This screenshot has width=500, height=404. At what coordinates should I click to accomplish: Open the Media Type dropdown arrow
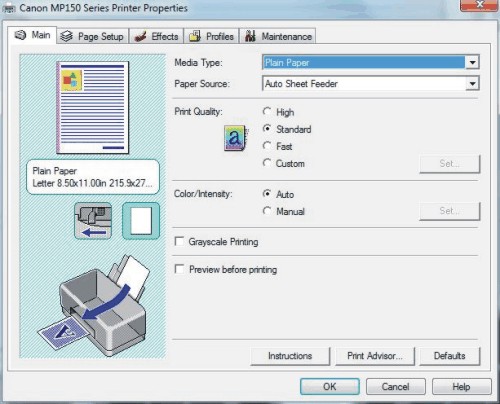click(x=472, y=62)
